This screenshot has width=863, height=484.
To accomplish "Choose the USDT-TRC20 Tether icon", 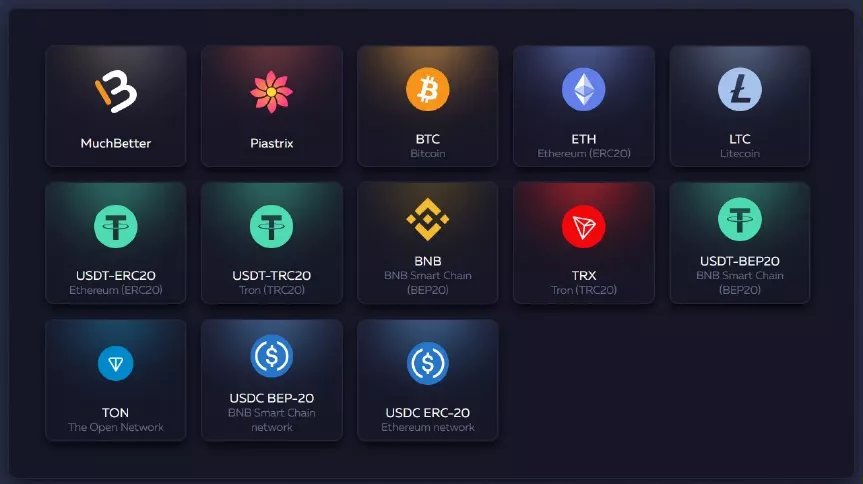I will click(x=271, y=226).
